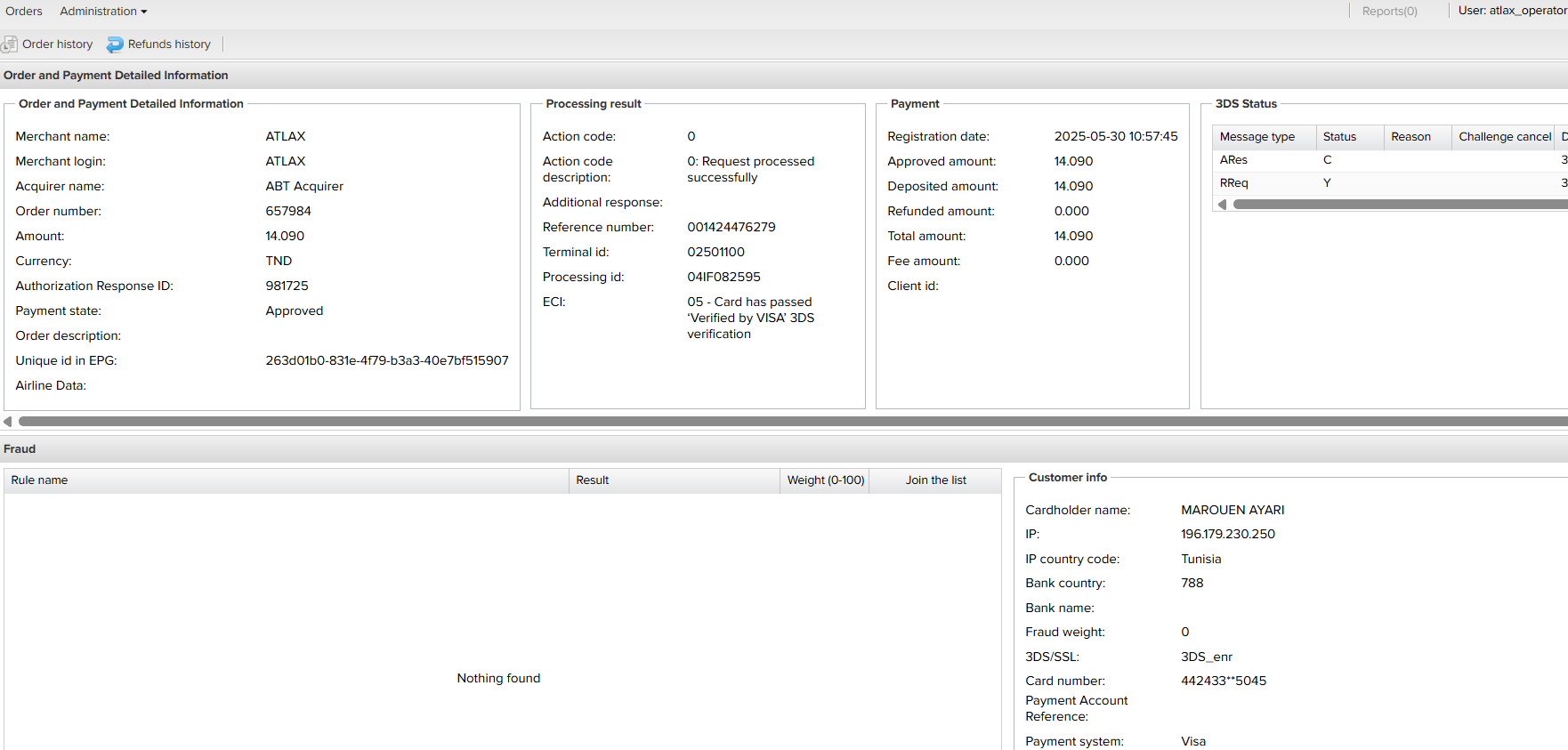Open the Order history icon
Image resolution: width=1568 pixels, height=750 pixels.
pos(10,44)
